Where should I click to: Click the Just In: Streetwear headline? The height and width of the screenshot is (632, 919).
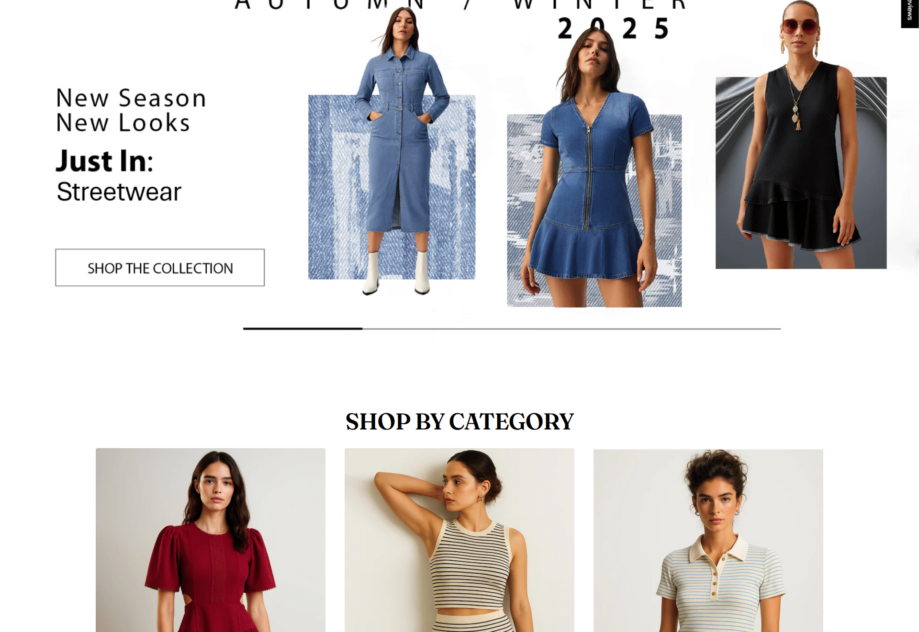click(119, 176)
